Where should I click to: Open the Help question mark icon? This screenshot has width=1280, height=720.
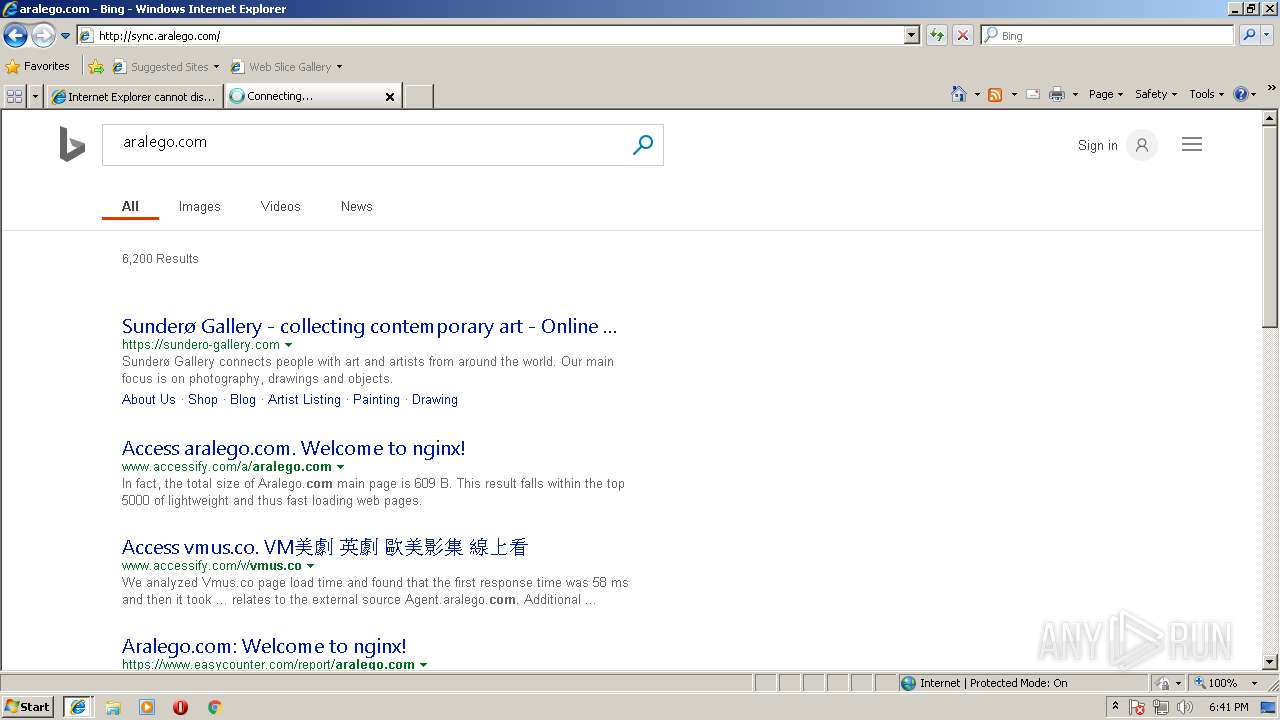coord(1241,94)
